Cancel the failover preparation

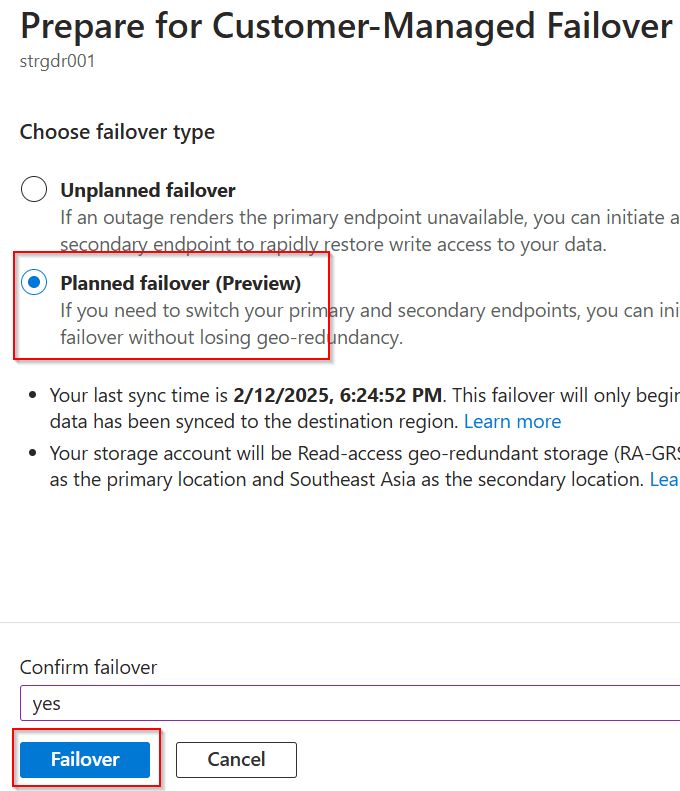(x=236, y=760)
